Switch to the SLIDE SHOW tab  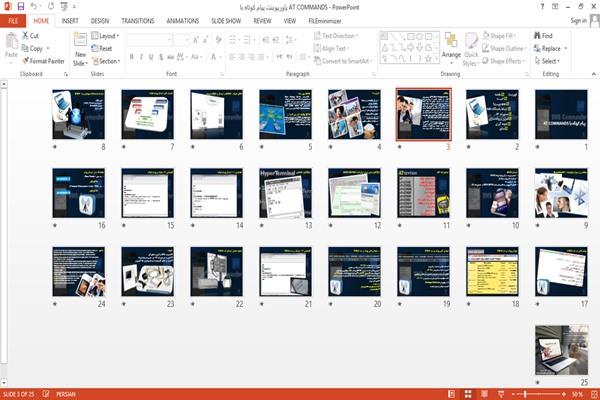click(226, 21)
